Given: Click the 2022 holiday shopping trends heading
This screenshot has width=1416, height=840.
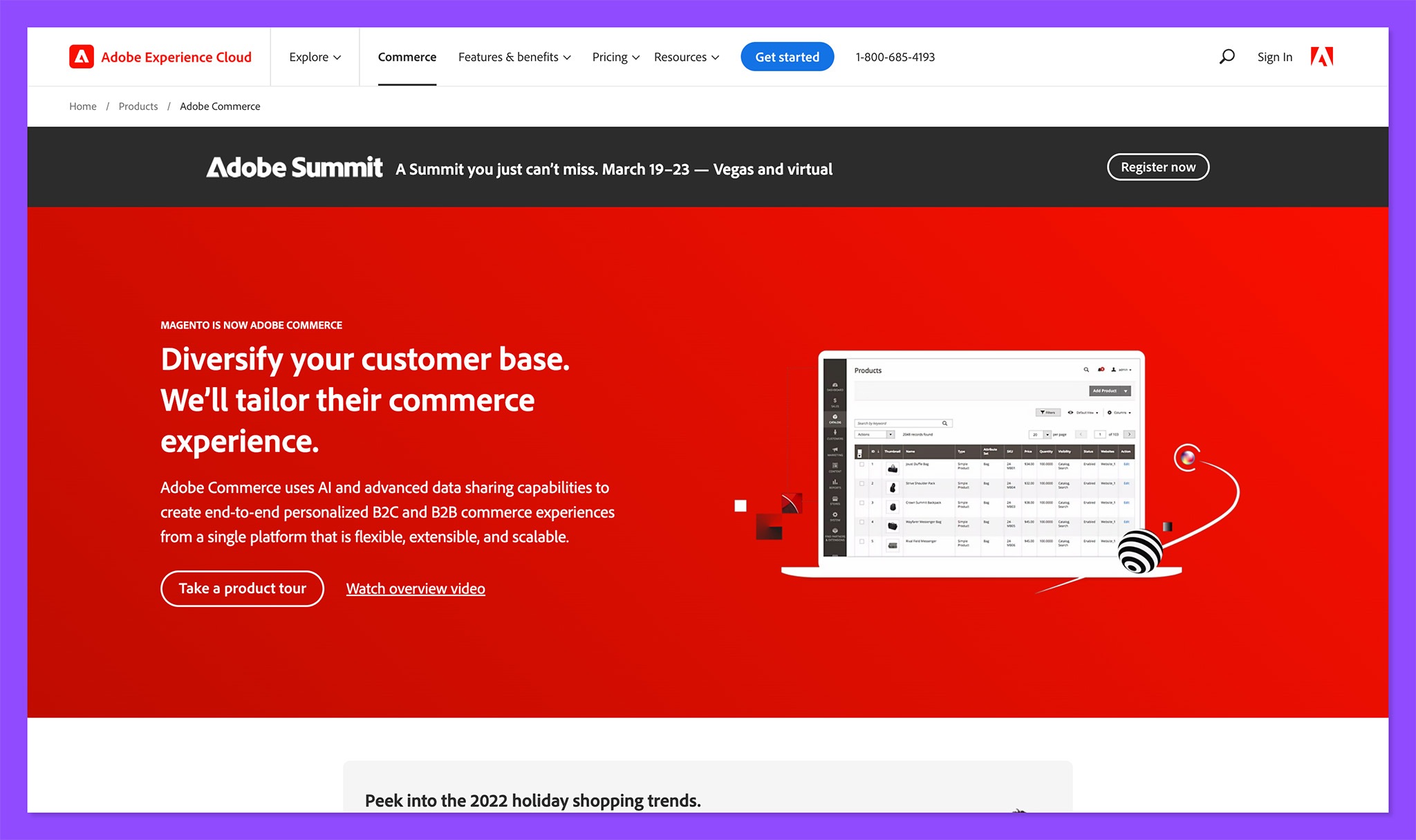Looking at the screenshot, I should click(x=532, y=800).
